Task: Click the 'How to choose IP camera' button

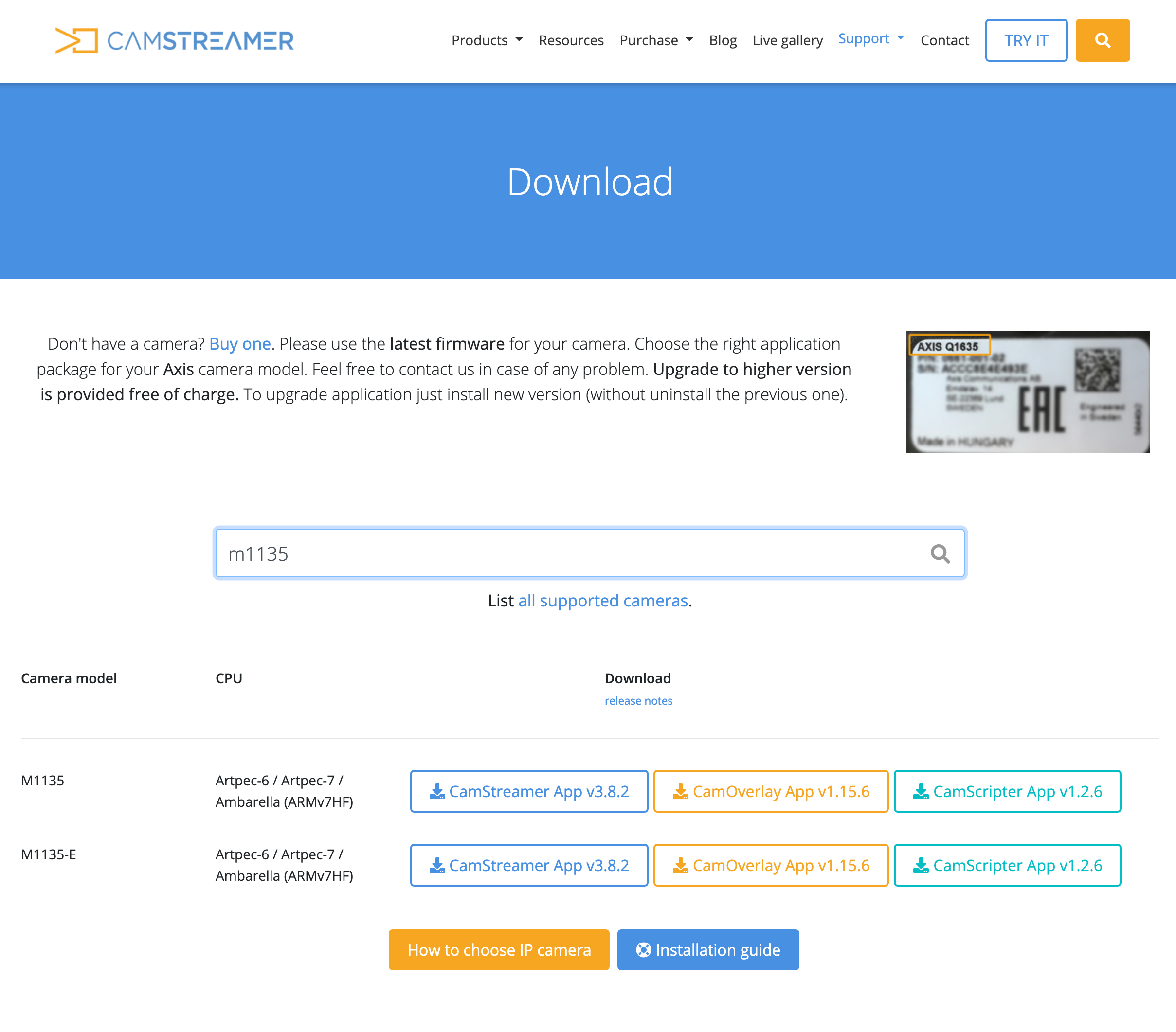Action: [x=499, y=950]
